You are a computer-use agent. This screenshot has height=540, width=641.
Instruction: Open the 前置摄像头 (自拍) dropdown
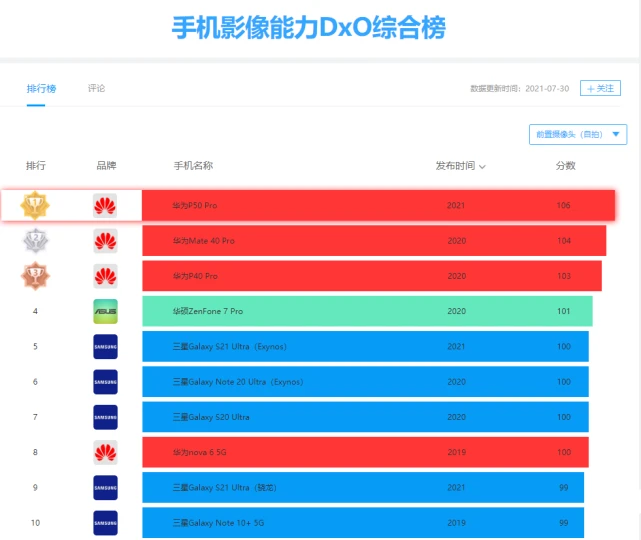(x=578, y=134)
